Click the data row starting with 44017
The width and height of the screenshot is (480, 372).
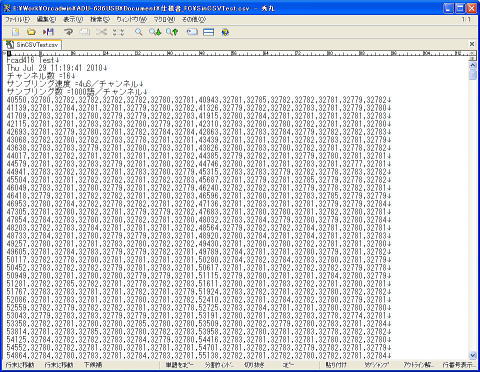pyautogui.click(x=199, y=156)
